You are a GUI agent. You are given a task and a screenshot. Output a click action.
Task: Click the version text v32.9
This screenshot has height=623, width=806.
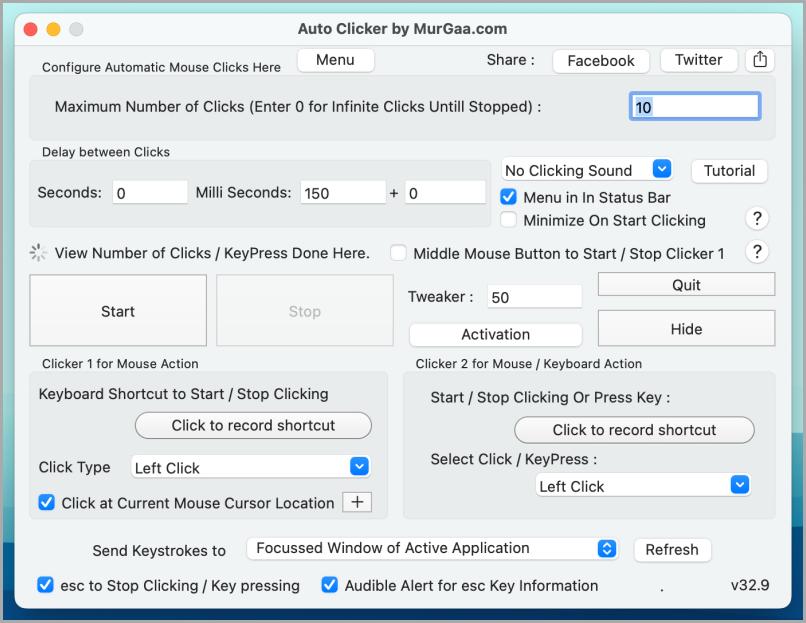pos(750,585)
